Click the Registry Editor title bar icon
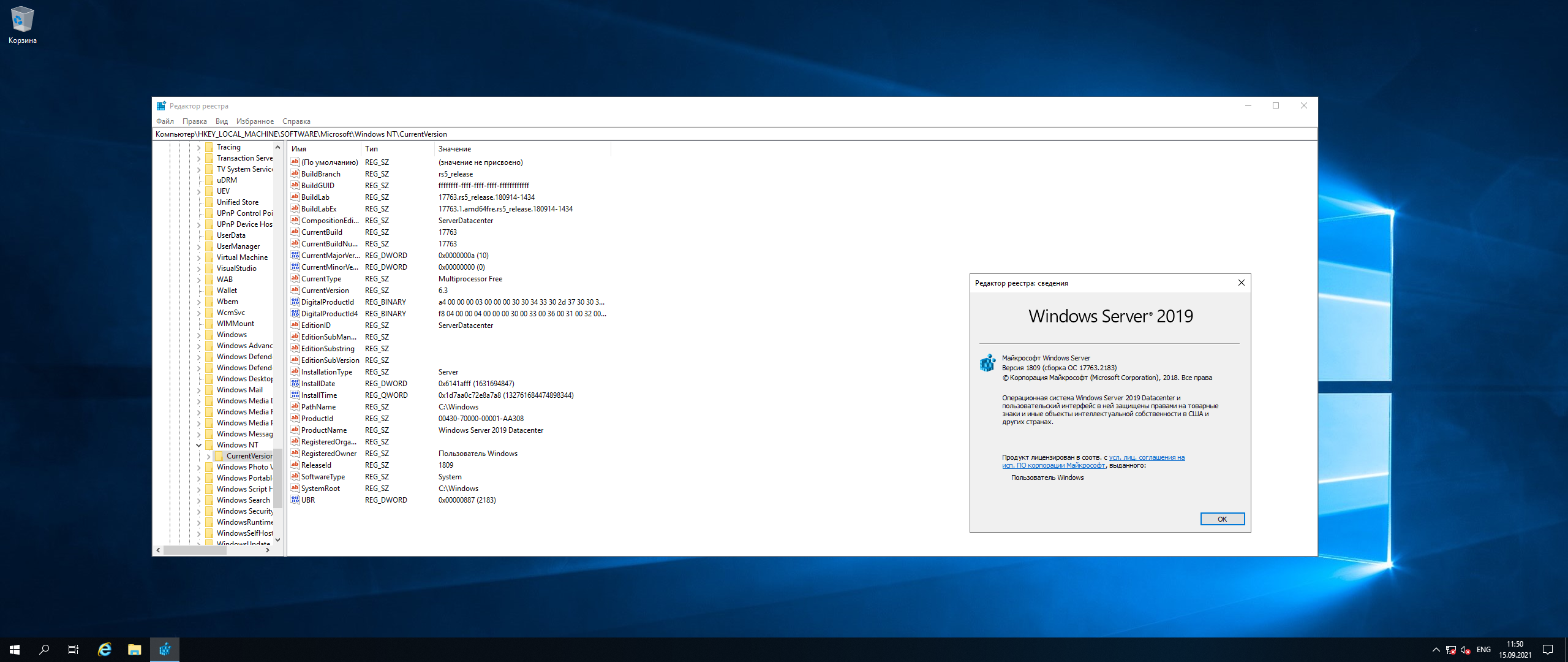Image resolution: width=1568 pixels, height=662 pixels. coord(161,106)
